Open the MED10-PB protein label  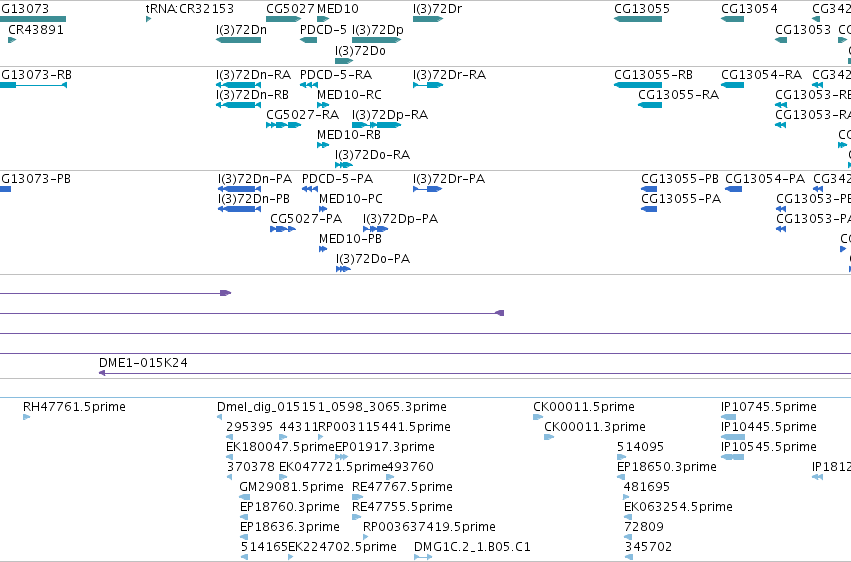(351, 239)
